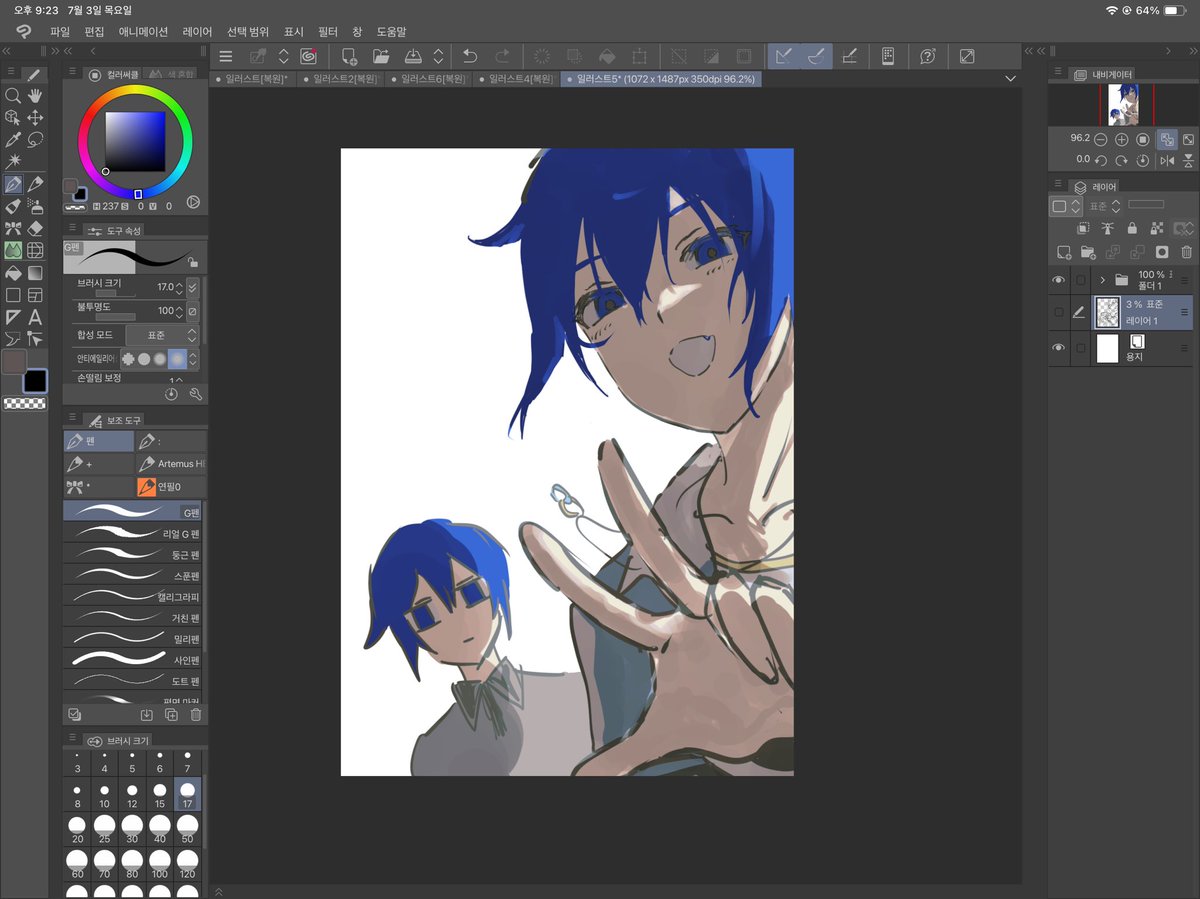This screenshot has height=899, width=1200.
Task: Switch to the 일러스트4[복원] tab
Action: point(518,78)
